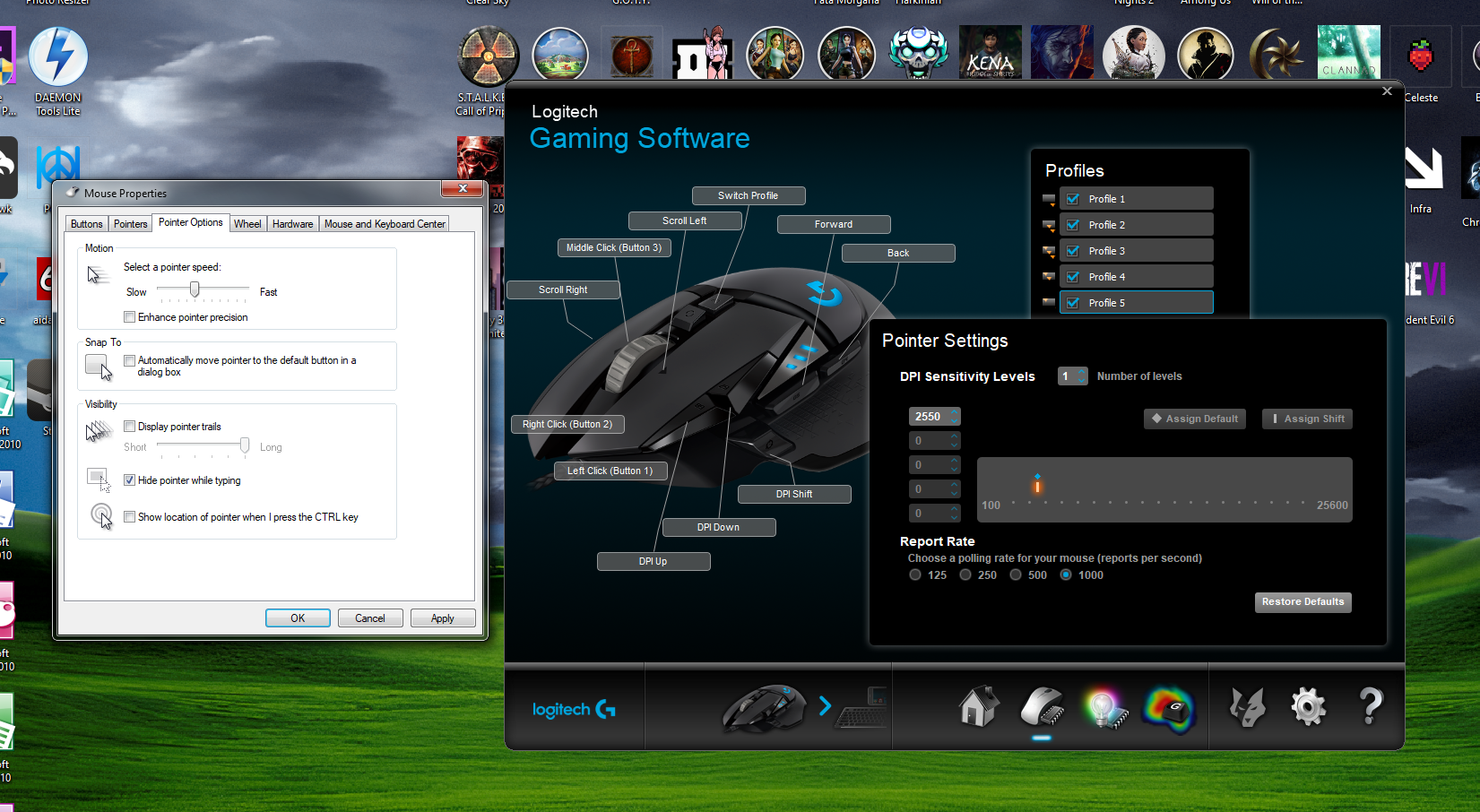Select the Profile 5 entry label
The height and width of the screenshot is (812, 1480).
point(1107,303)
